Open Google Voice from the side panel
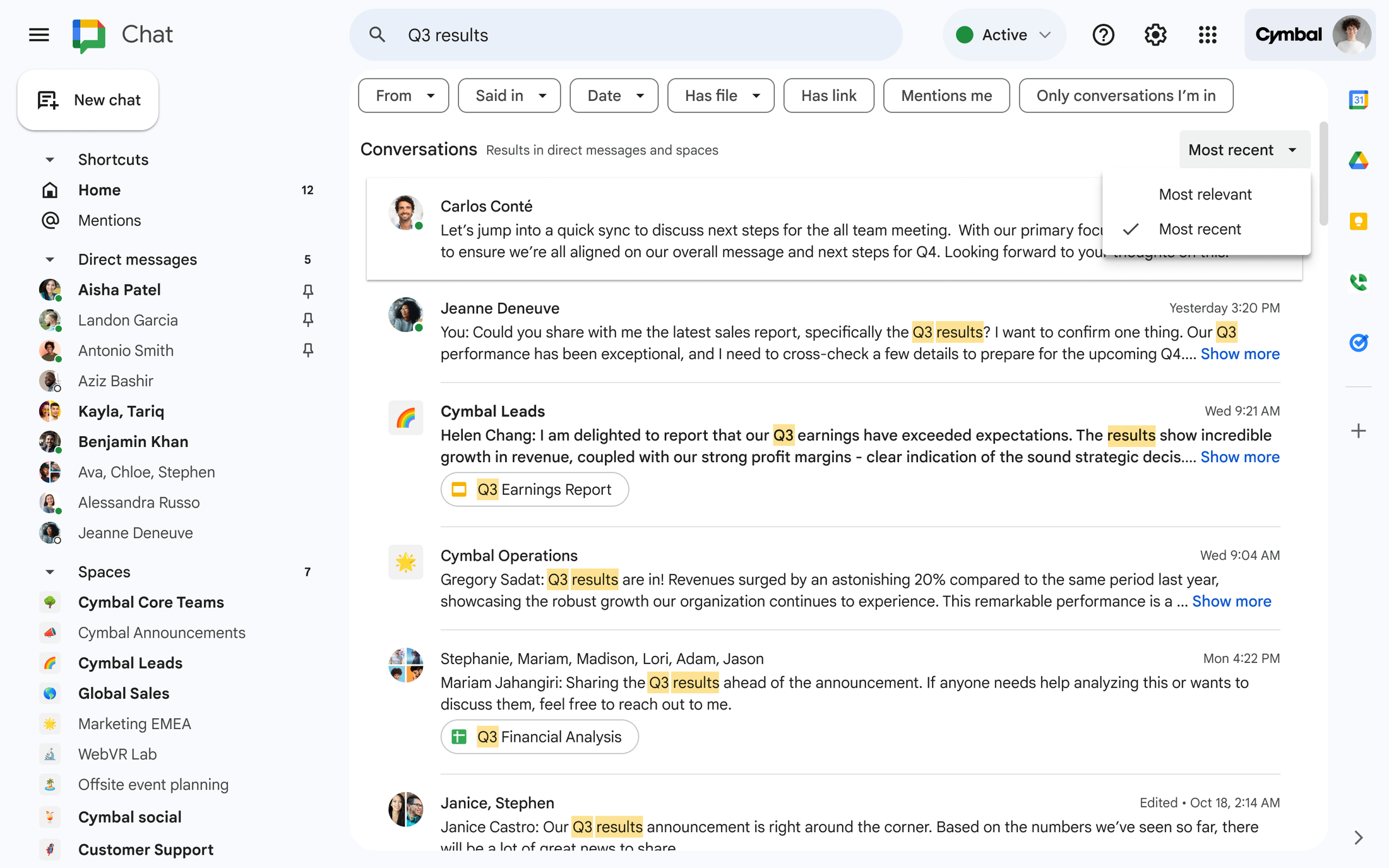The width and height of the screenshot is (1389, 868). tap(1359, 282)
